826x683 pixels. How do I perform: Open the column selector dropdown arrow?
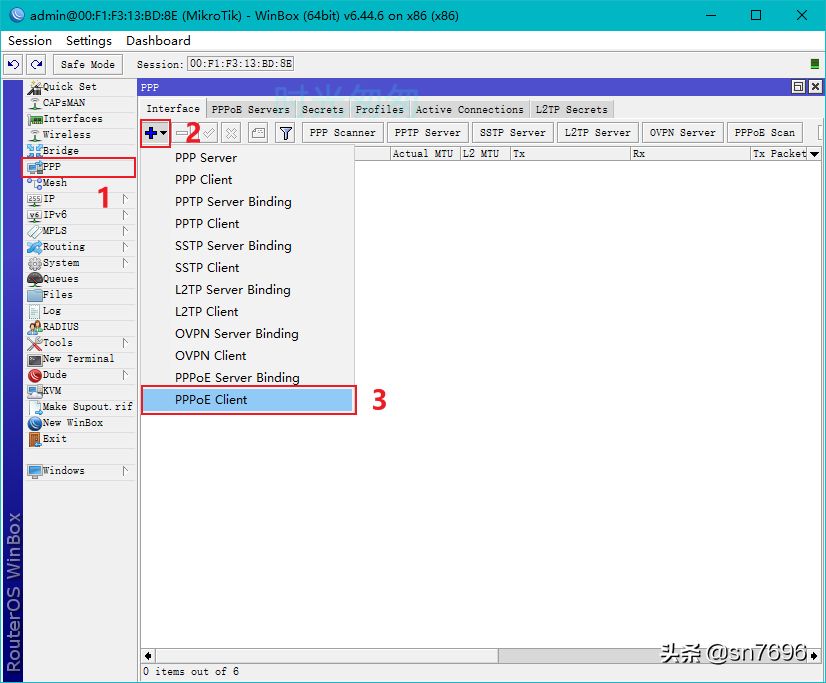(x=814, y=154)
